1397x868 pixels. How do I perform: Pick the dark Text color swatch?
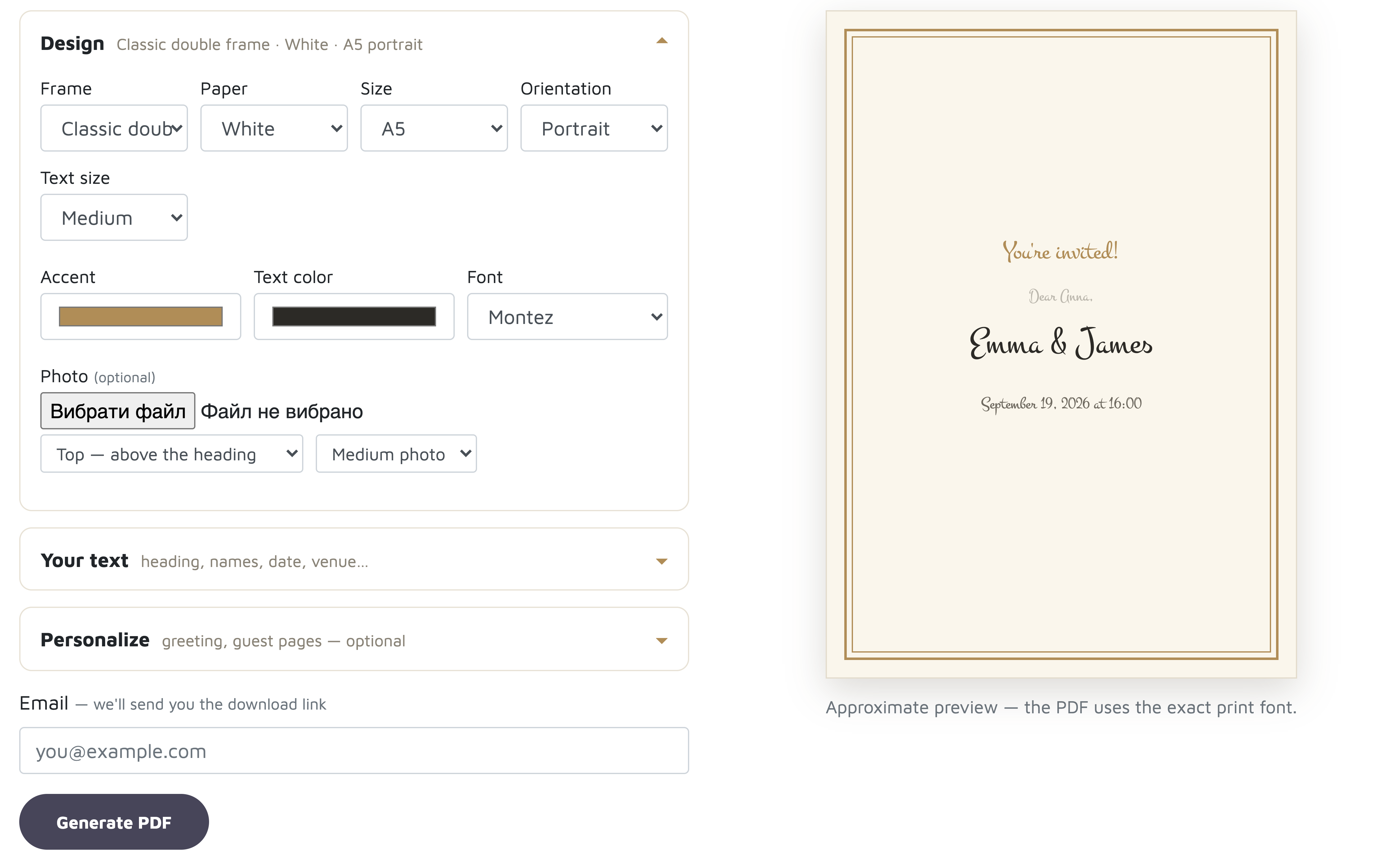354,317
